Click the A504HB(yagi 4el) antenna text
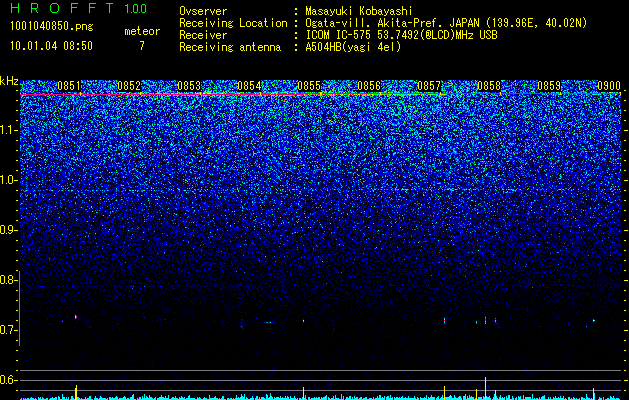The width and height of the screenshot is (629, 400). (x=353, y=47)
